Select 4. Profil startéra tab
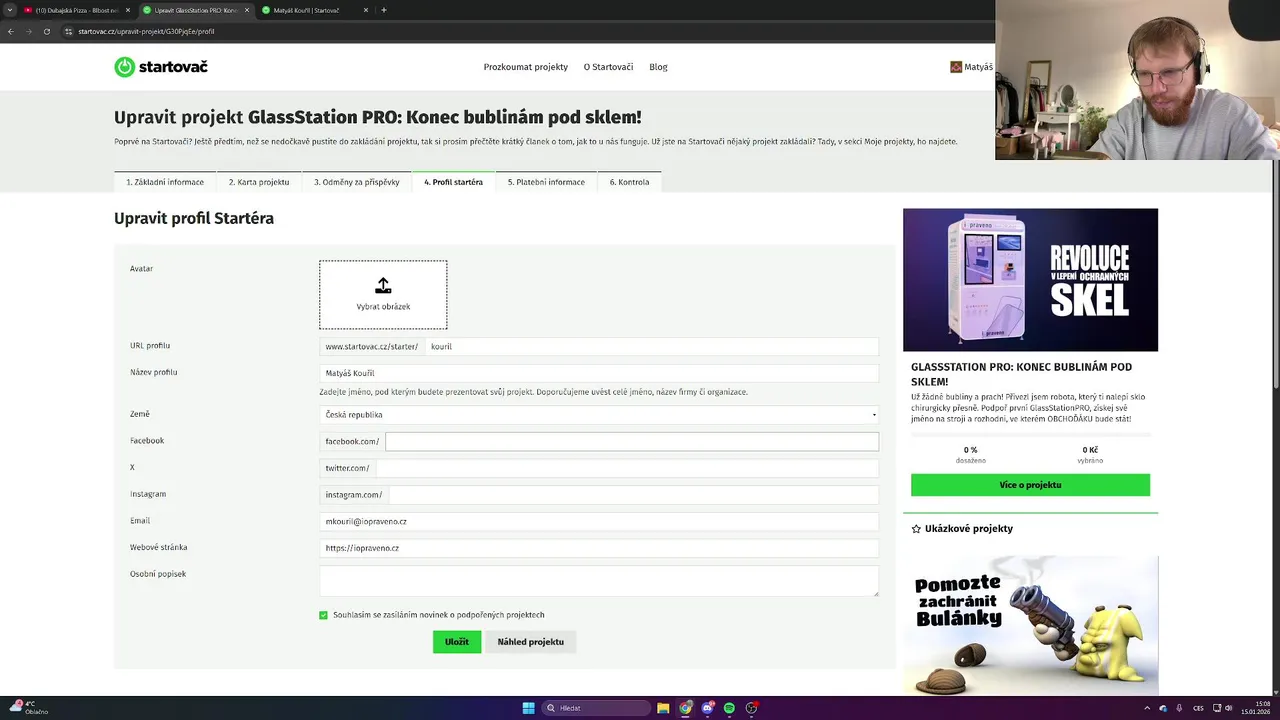 coord(453,182)
